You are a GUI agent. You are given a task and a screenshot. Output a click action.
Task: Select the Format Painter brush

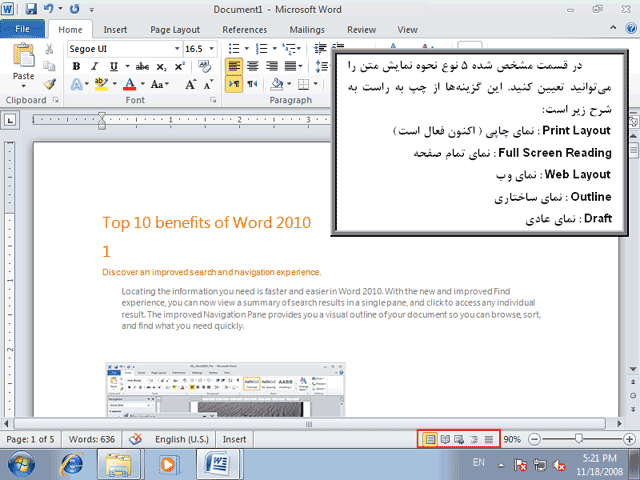click(50, 84)
